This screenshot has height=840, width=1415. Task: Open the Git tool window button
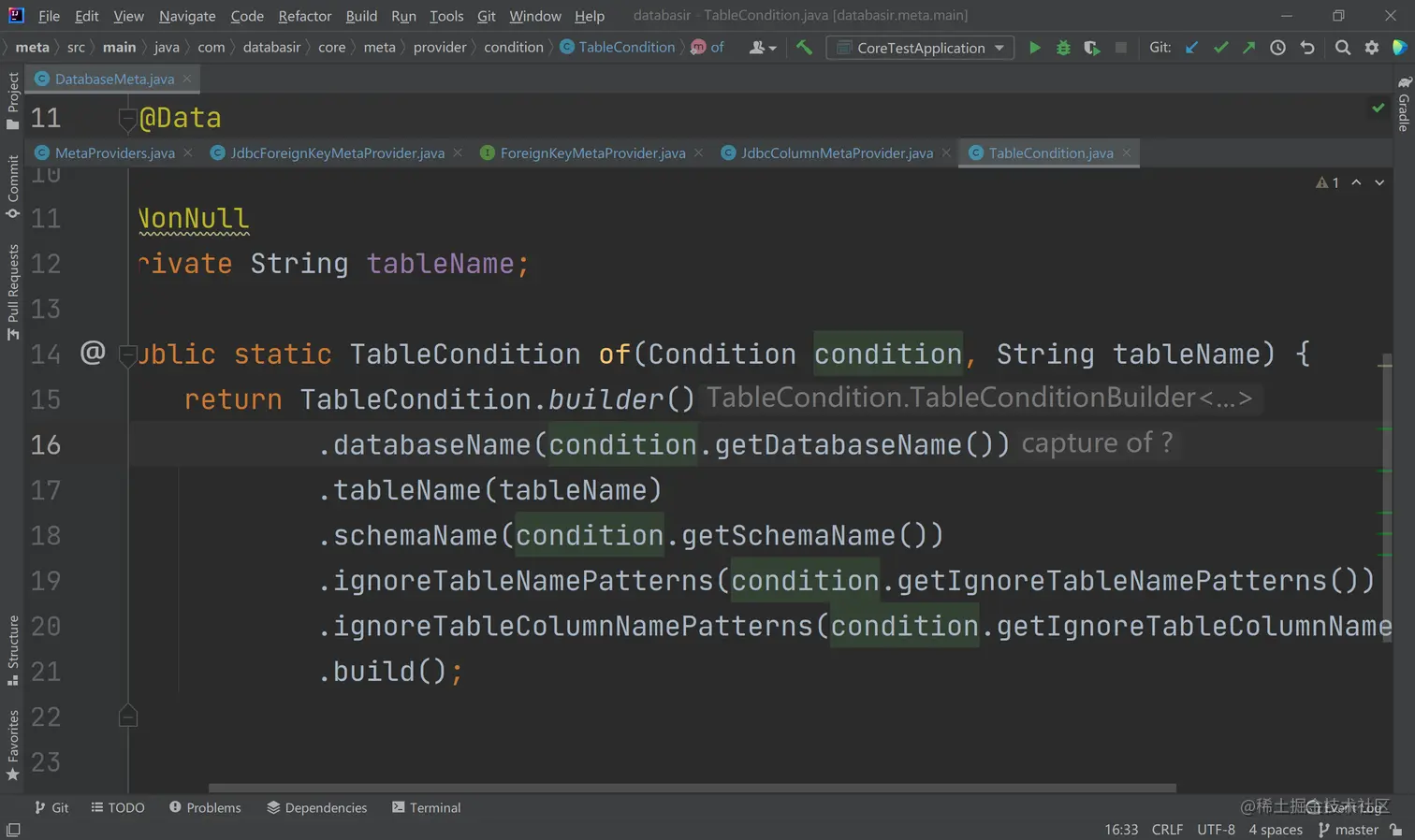coord(51,807)
